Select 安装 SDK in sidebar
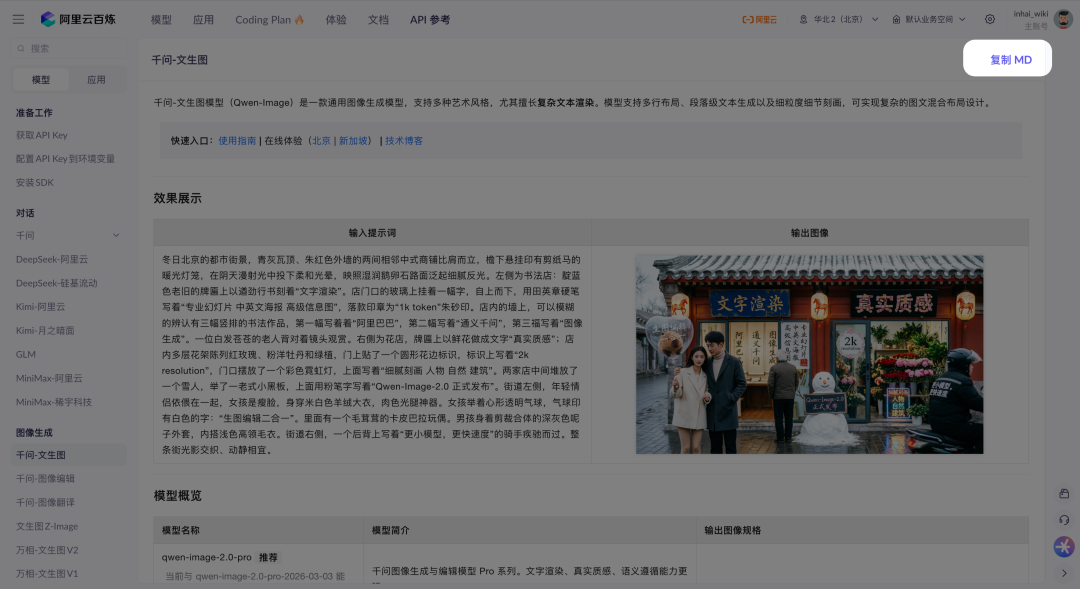Viewport: 1080px width, 589px height. (x=34, y=183)
